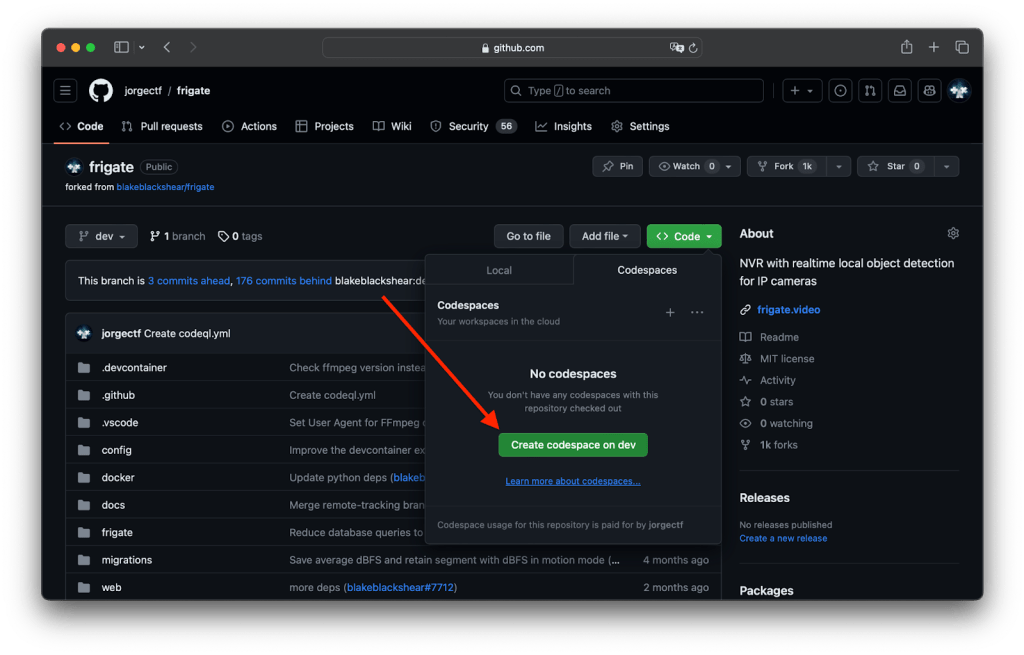The width and height of the screenshot is (1024, 655).
Task: Open the config folder
Action: pos(117,450)
